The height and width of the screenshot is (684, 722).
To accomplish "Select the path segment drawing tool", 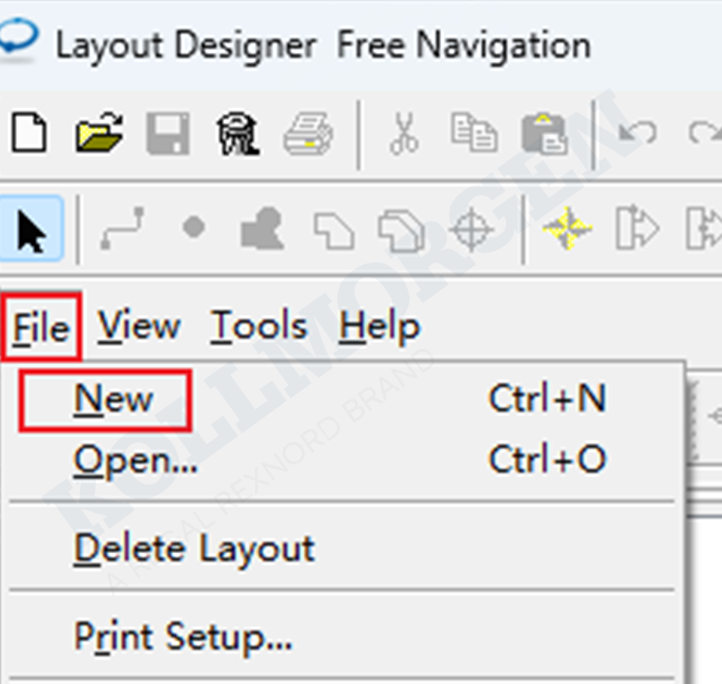I will [123, 230].
